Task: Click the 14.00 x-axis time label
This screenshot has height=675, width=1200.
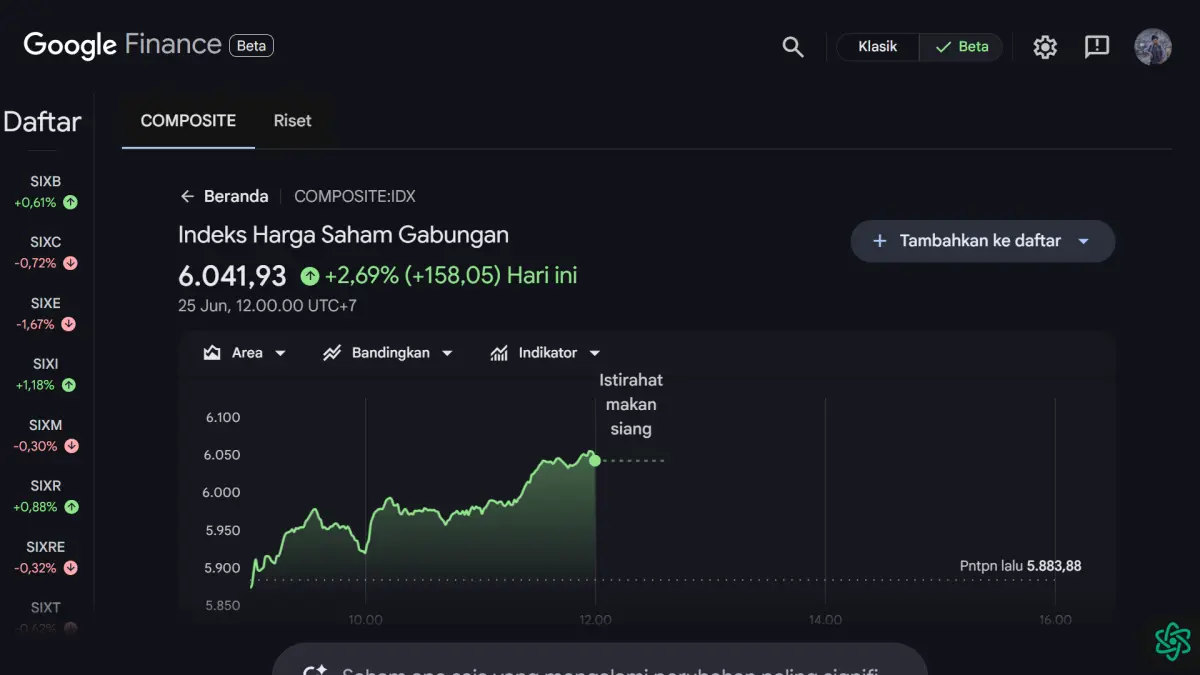Action: [825, 620]
